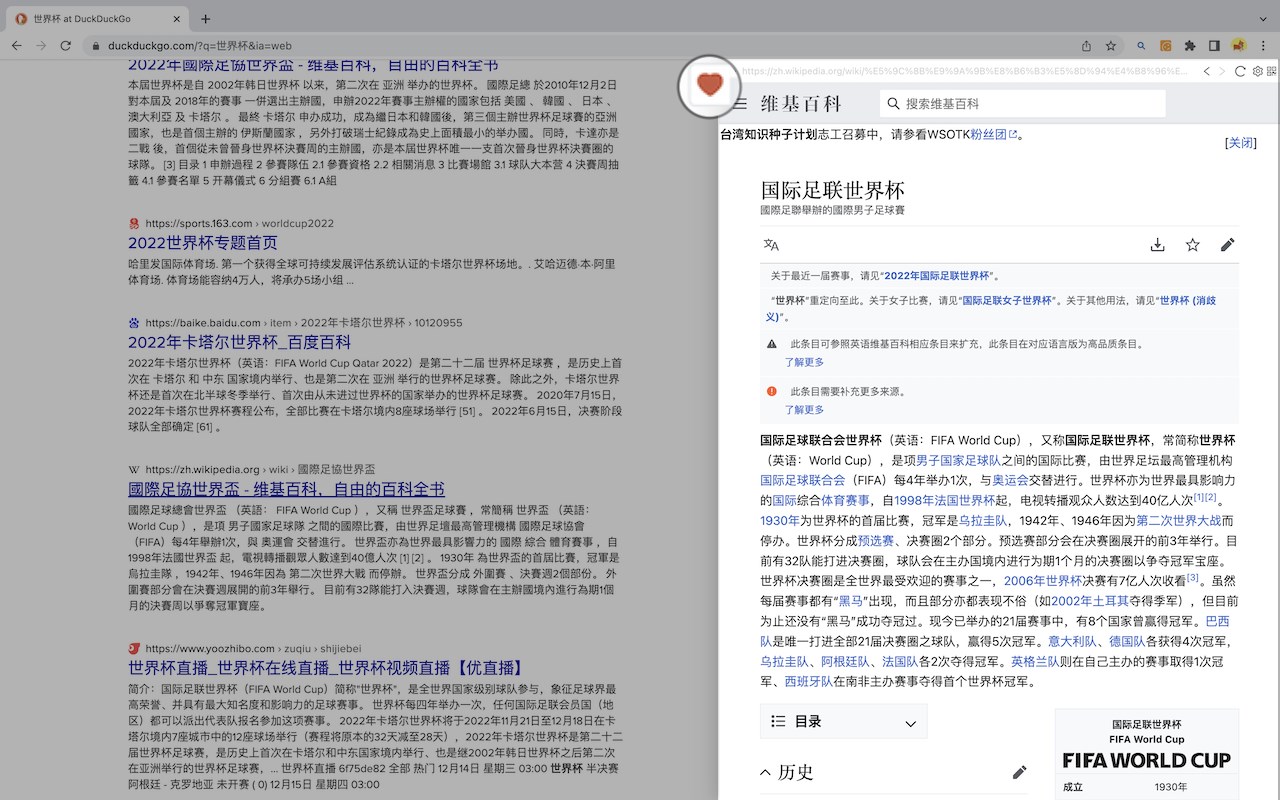This screenshot has width=1280, height=800.
Task: Edit the 国际足联世界杯 article with the pencil
Action: 1228,245
